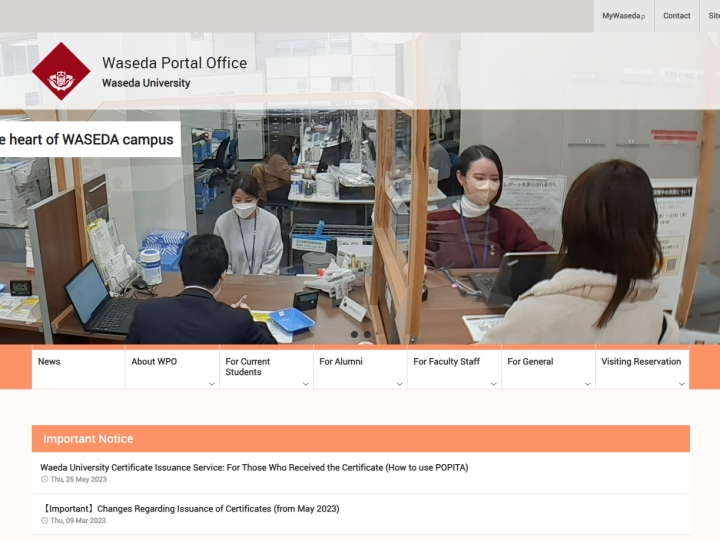
Task: Open the For Current Students menu
Action: 266,369
